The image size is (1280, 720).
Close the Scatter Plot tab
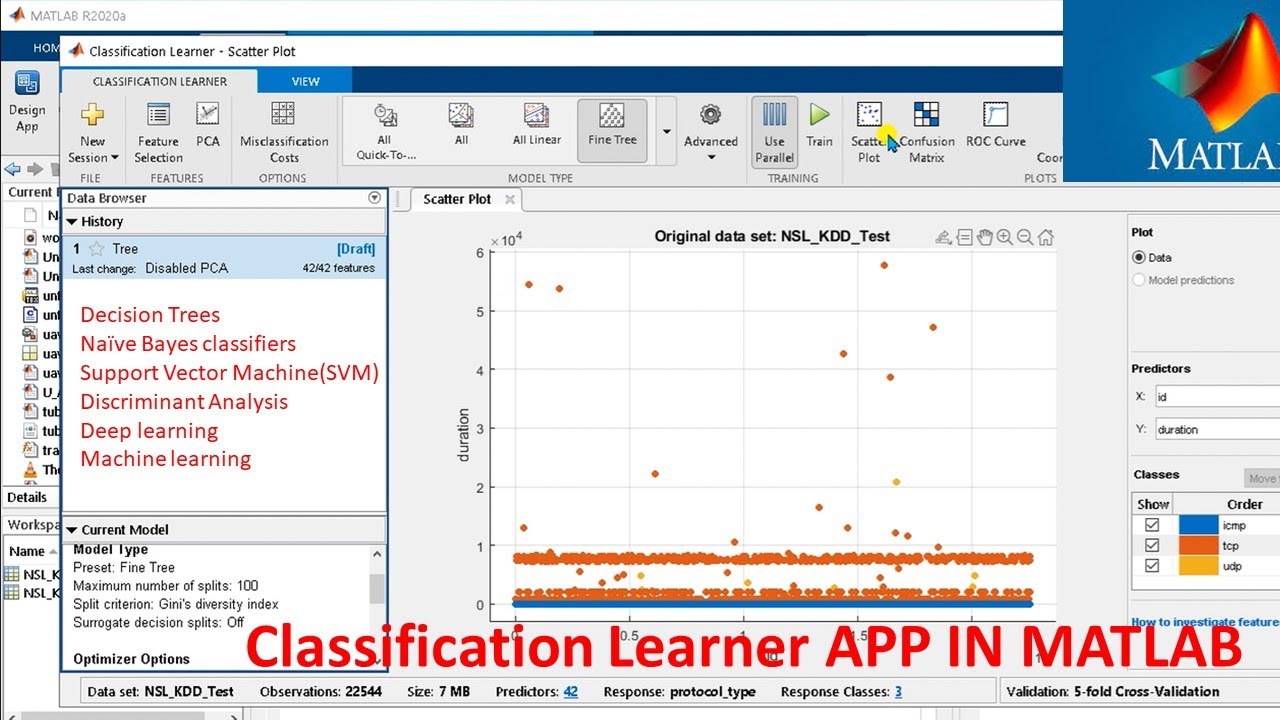pyautogui.click(x=509, y=199)
